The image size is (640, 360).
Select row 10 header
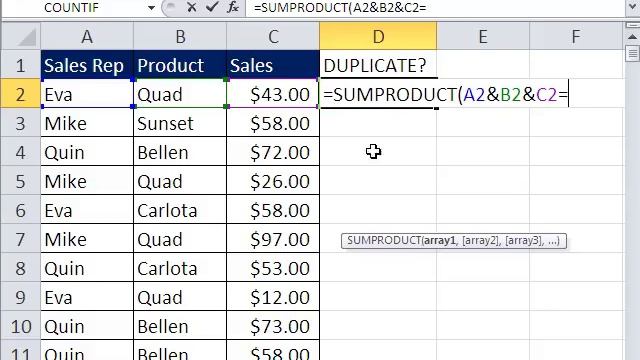pyautogui.click(x=21, y=326)
